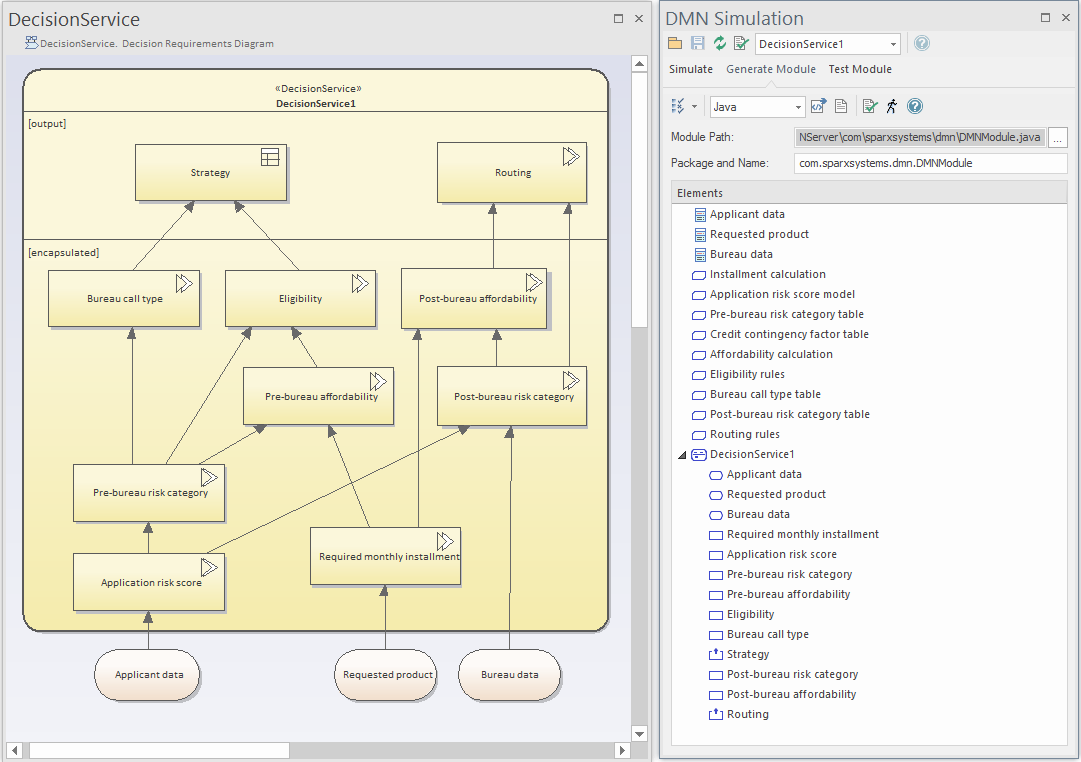Validate the DMN model
Viewport: 1081px width, 762px height.
coord(742,43)
